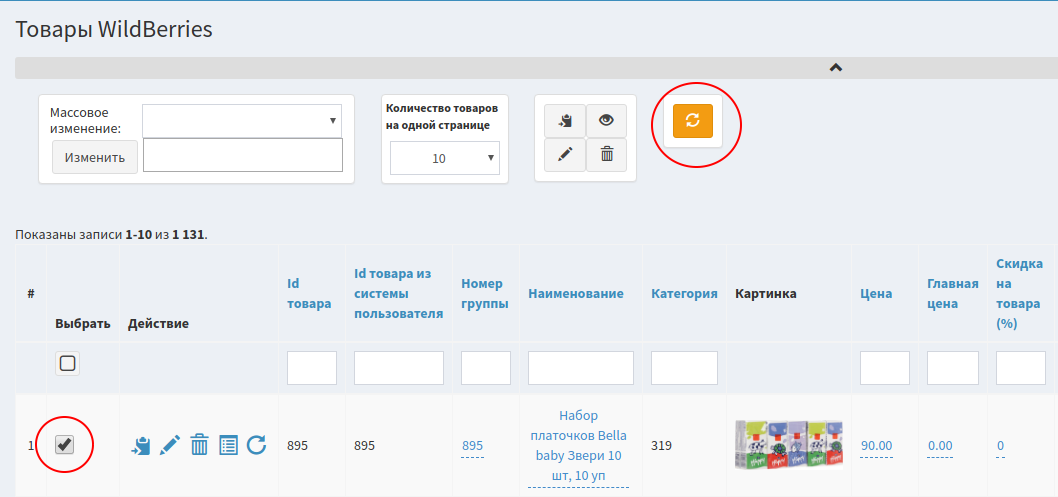Collapse the filter panel with the chevron
1058x497 pixels.
[x=835, y=67]
